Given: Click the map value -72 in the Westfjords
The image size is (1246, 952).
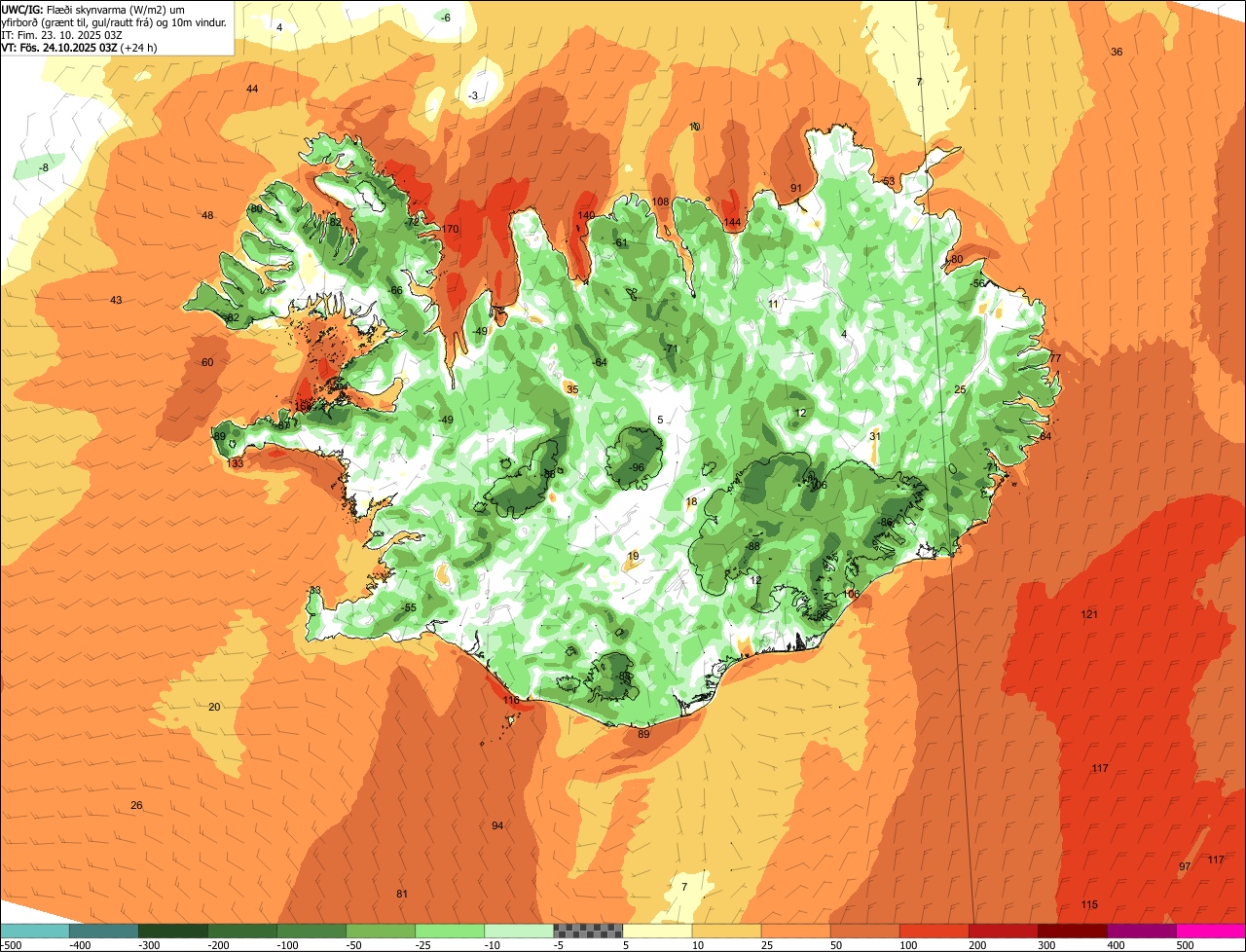Looking at the screenshot, I should pyautogui.click(x=413, y=222).
